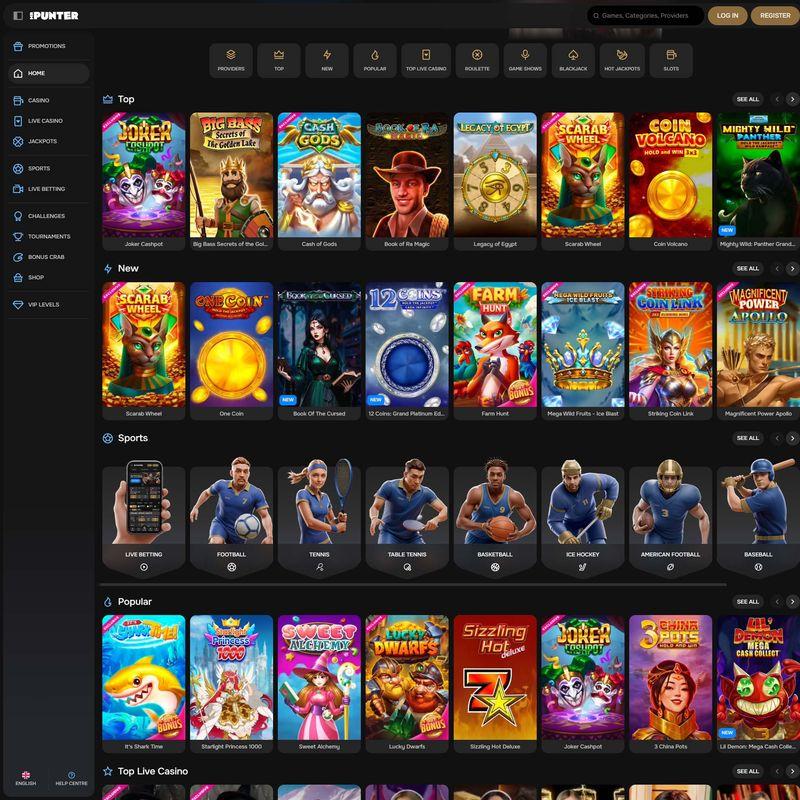This screenshot has height=800, width=800.
Task: Open Shop in the sidebar
Action: point(47,278)
